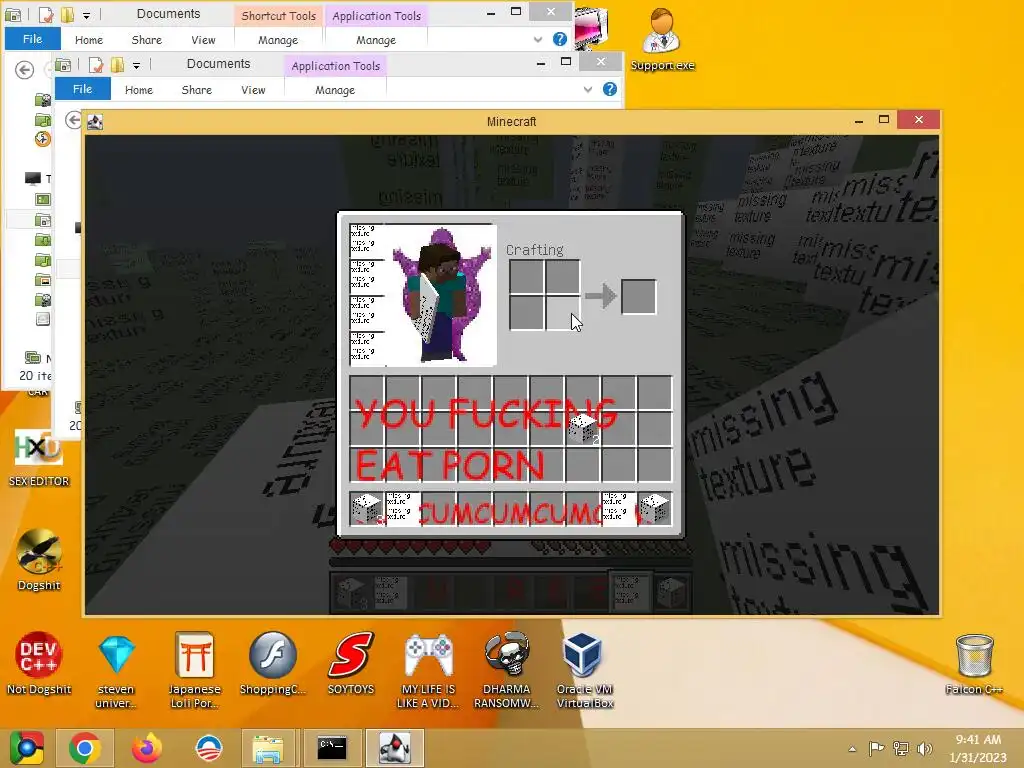This screenshot has height=768, width=1024.
Task: Open Google Chrome from the taskbar
Action: coord(84,748)
